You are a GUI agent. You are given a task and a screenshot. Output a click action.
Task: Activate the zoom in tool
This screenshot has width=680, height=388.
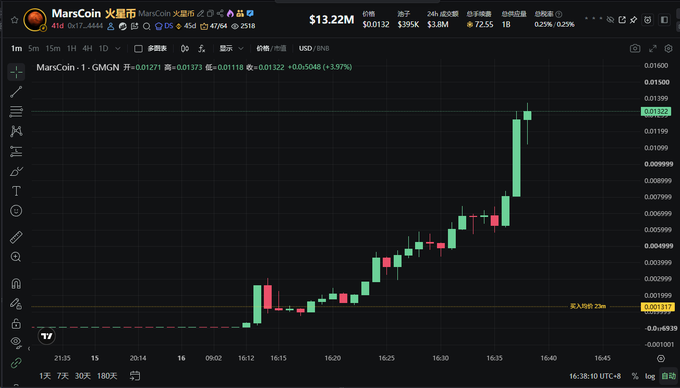click(x=16, y=257)
